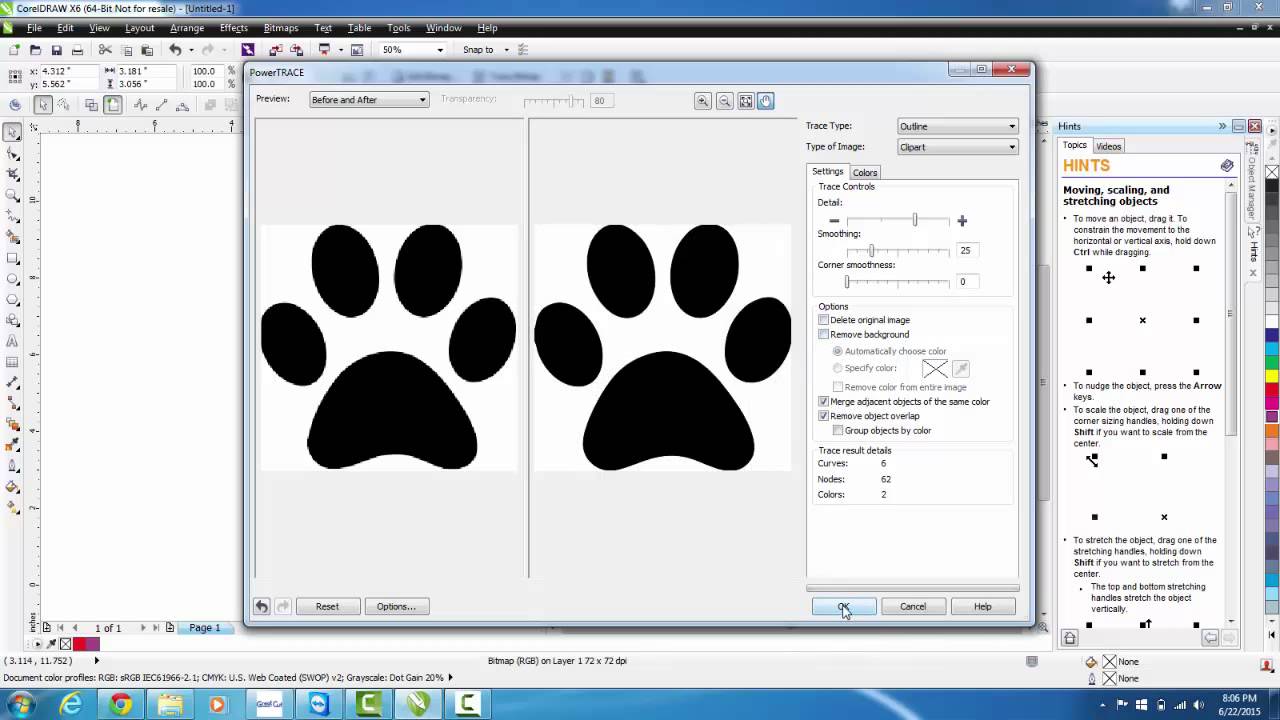Image resolution: width=1280 pixels, height=720 pixels.
Task: Click the Internet Explorer icon in the taskbar
Action: [x=71, y=705]
